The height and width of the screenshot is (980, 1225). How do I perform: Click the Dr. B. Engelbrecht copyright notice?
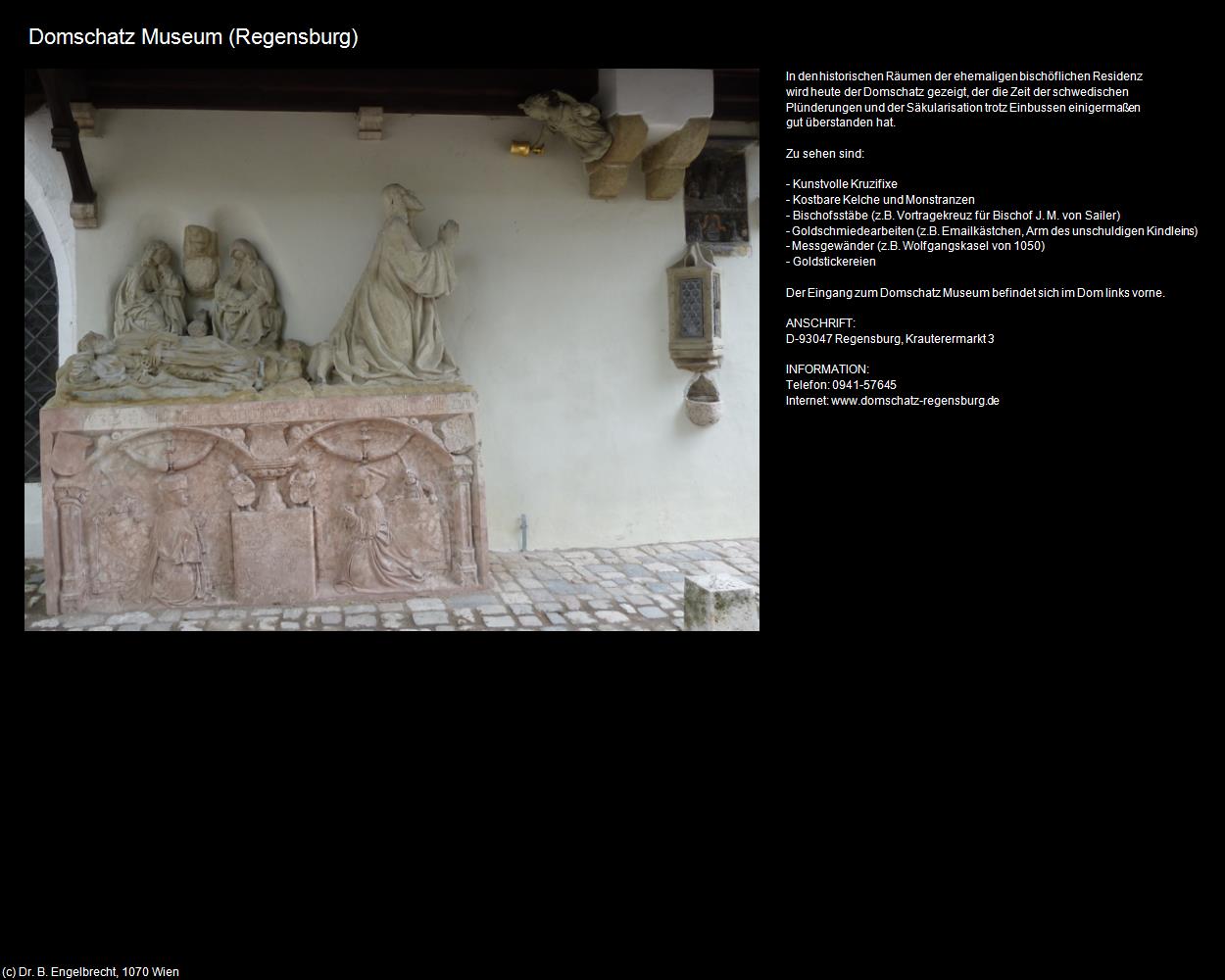pyautogui.click(x=90, y=972)
